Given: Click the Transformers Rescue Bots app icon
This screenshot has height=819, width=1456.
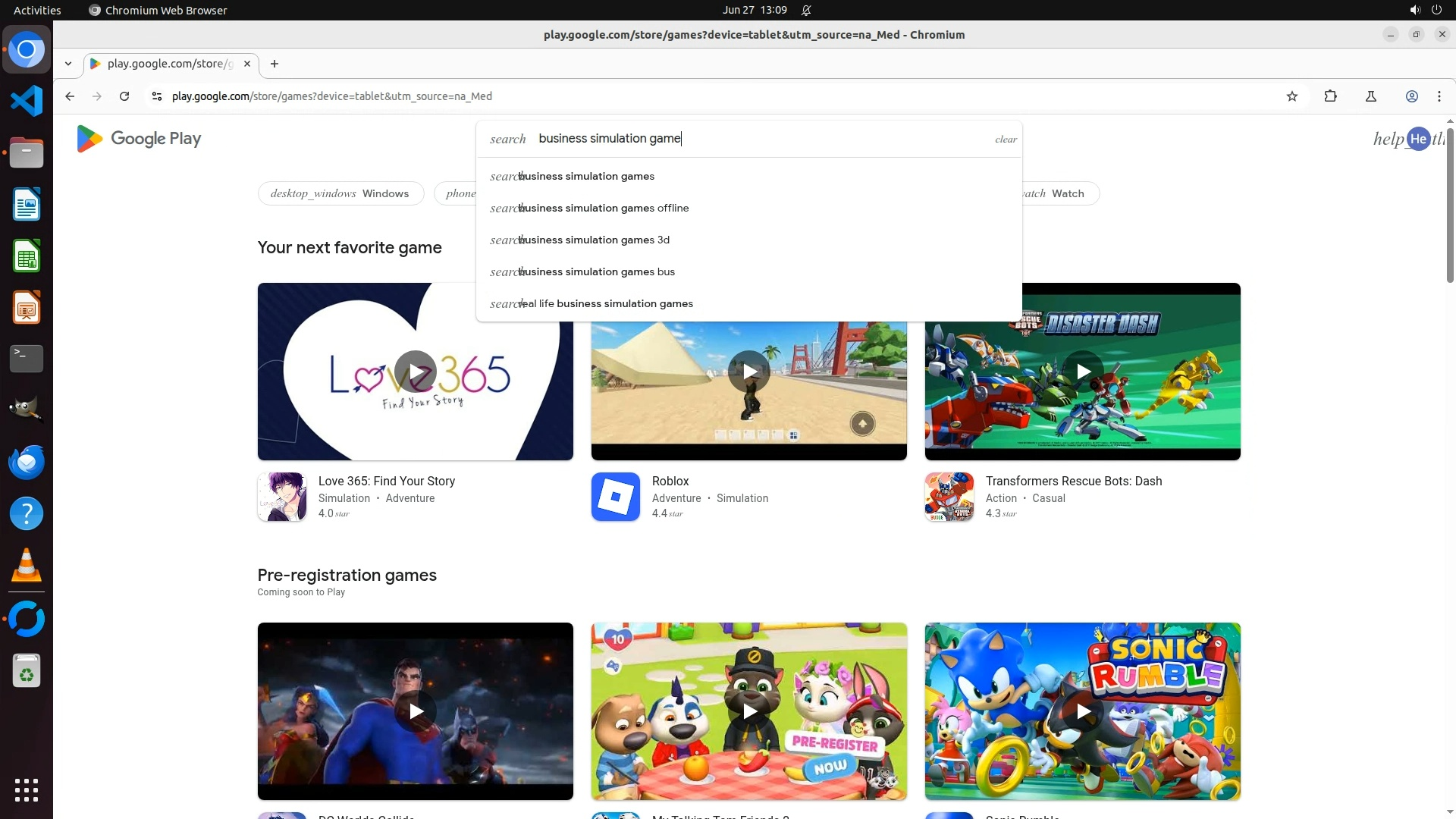Looking at the screenshot, I should coord(949,497).
